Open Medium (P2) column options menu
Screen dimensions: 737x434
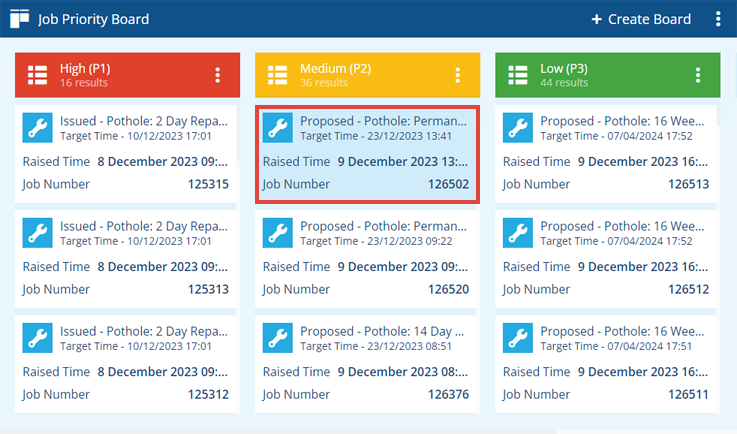[457, 75]
